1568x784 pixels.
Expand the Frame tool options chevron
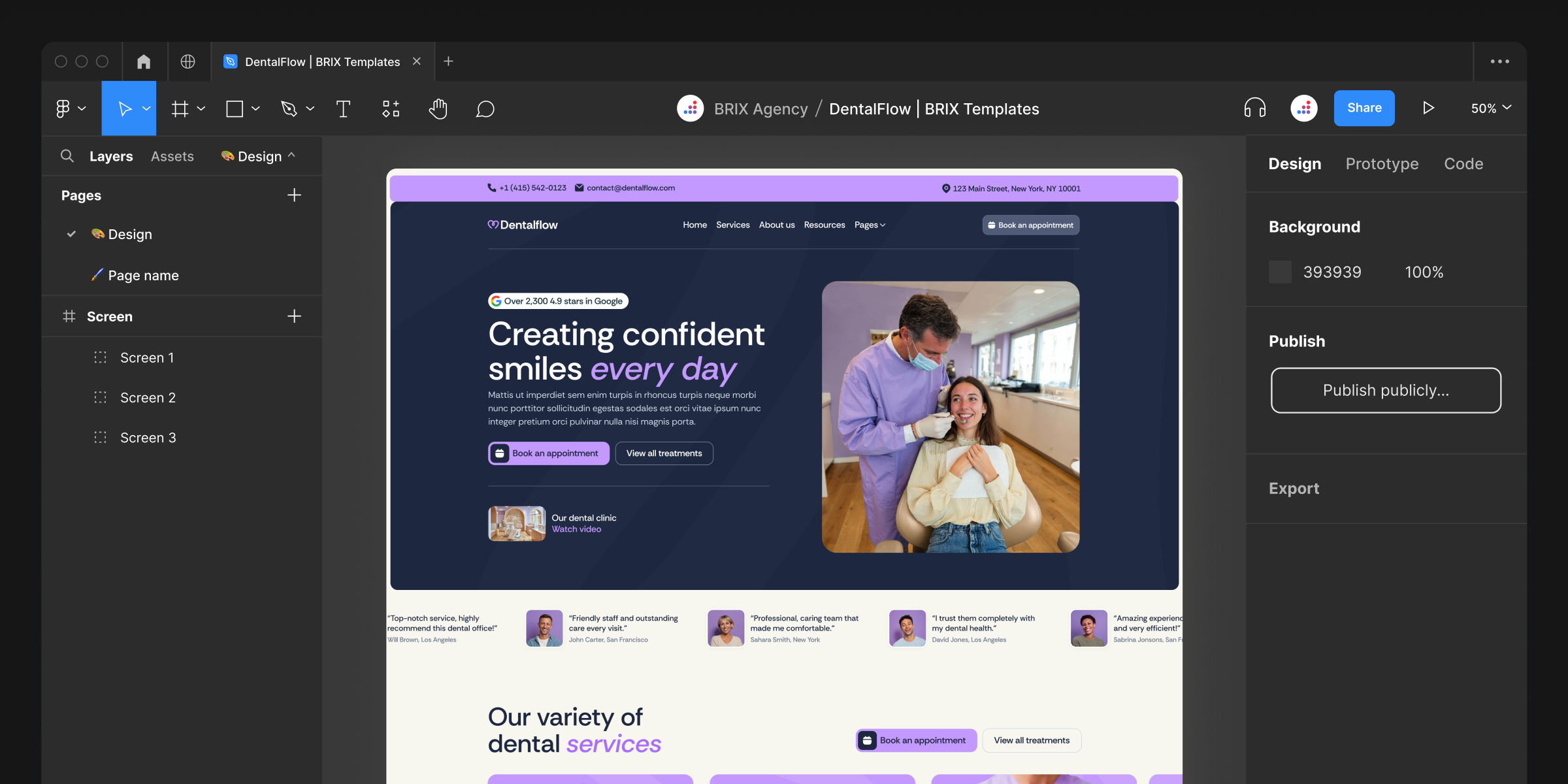pos(201,108)
